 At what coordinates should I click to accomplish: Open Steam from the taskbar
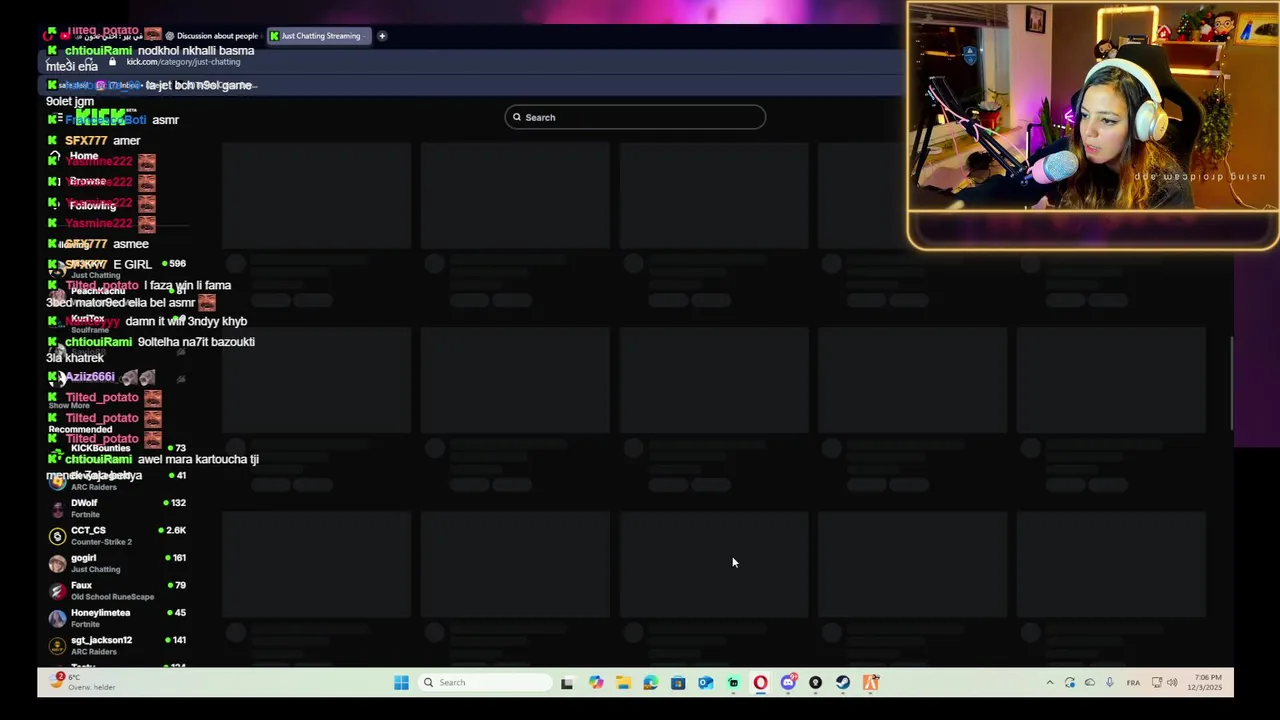coord(843,683)
